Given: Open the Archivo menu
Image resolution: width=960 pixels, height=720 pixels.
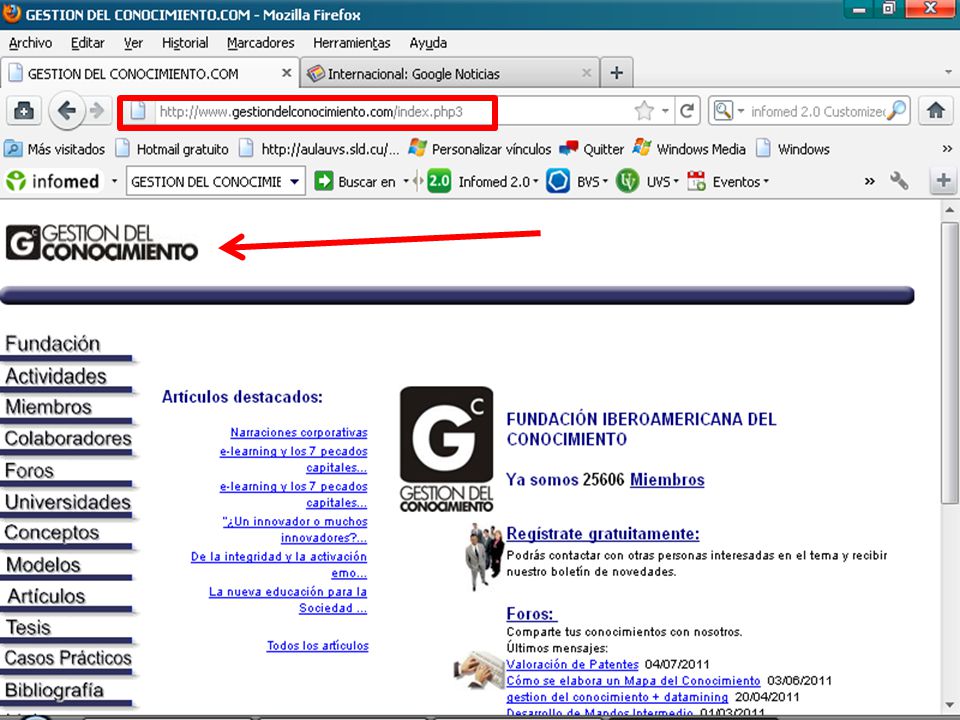Looking at the screenshot, I should [31, 43].
